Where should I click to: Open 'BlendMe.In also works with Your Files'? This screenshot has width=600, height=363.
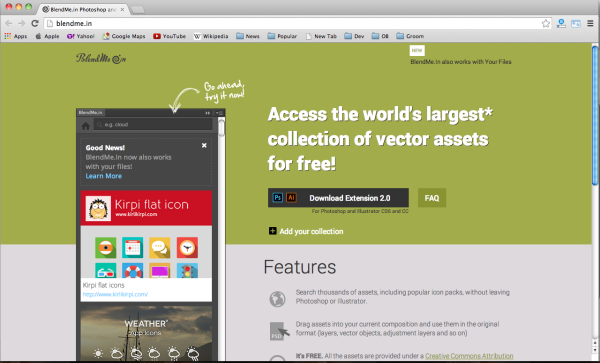461,62
